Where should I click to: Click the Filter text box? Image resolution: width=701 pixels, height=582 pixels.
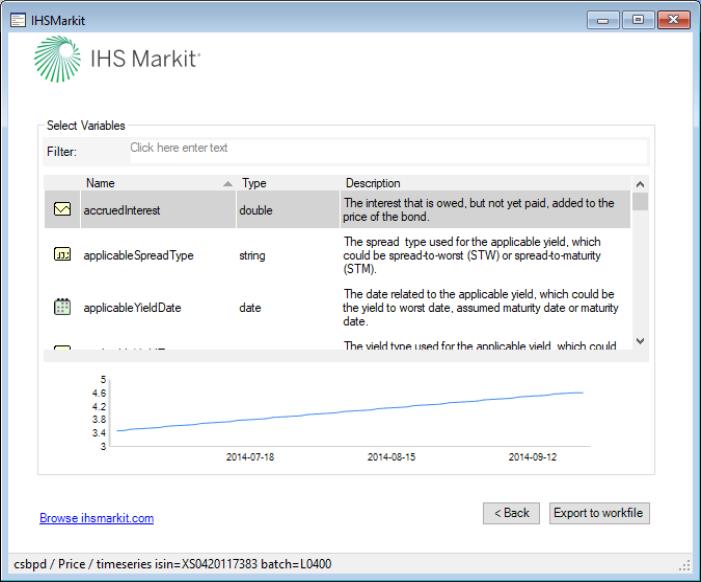point(387,149)
